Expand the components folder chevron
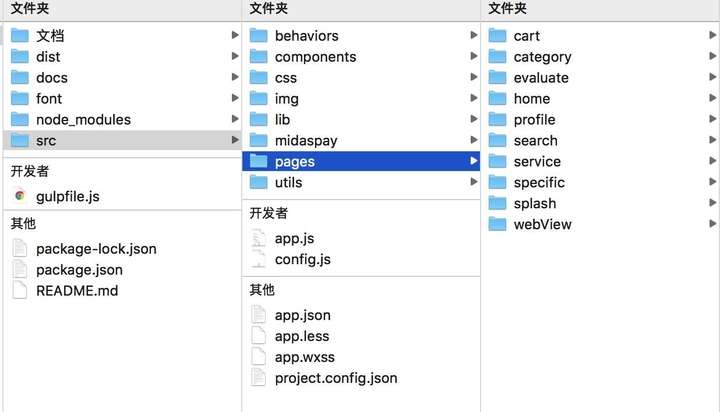The width and height of the screenshot is (720, 412). coord(474,57)
